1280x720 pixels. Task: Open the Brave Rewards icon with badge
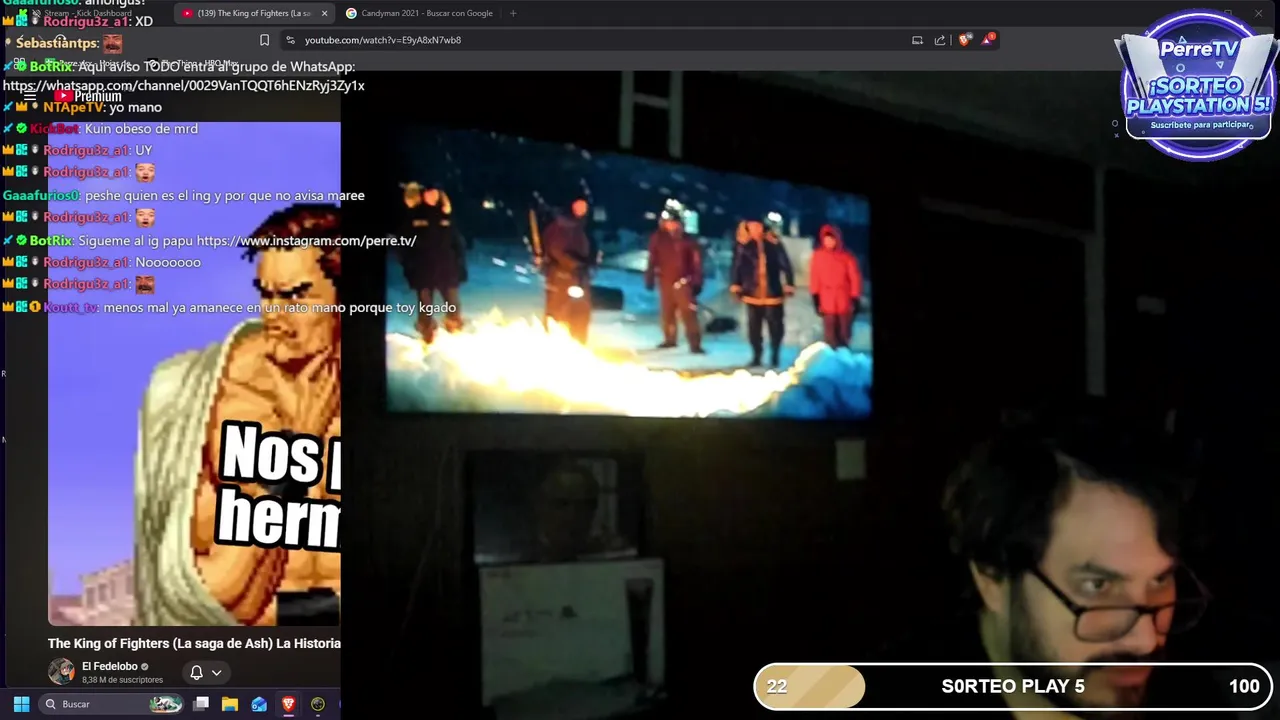click(988, 40)
